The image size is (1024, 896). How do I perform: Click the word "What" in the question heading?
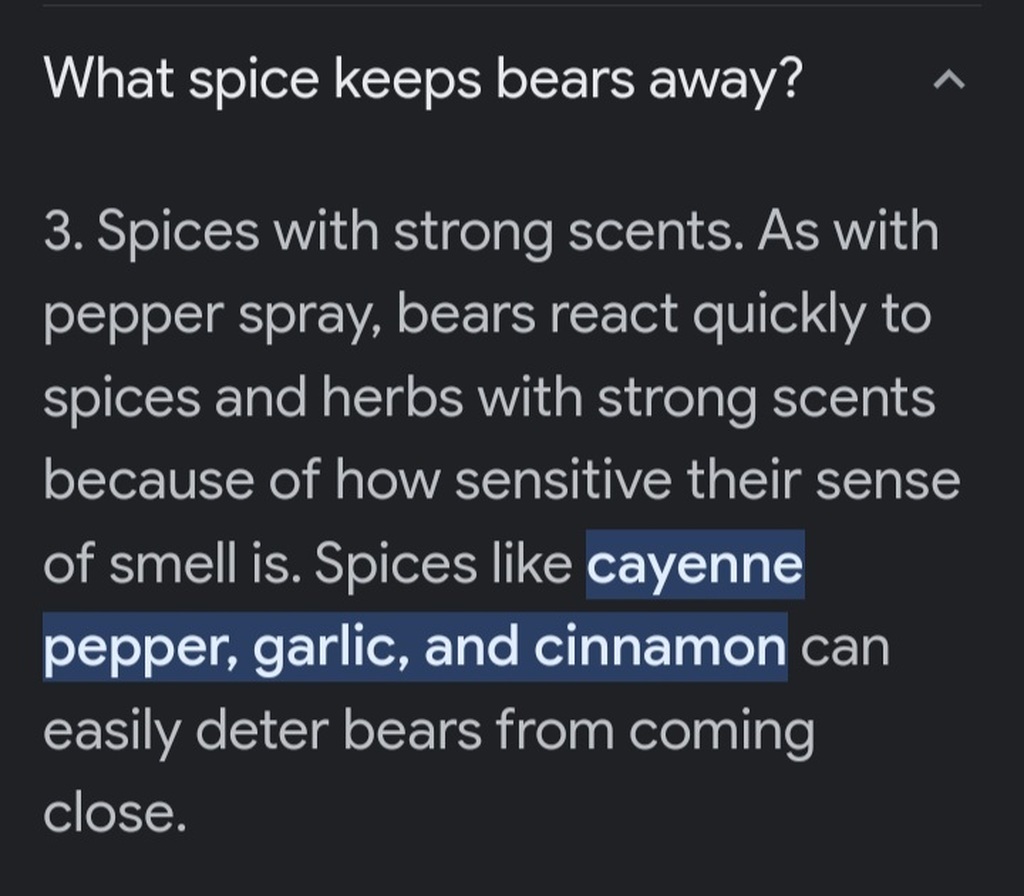click(108, 78)
